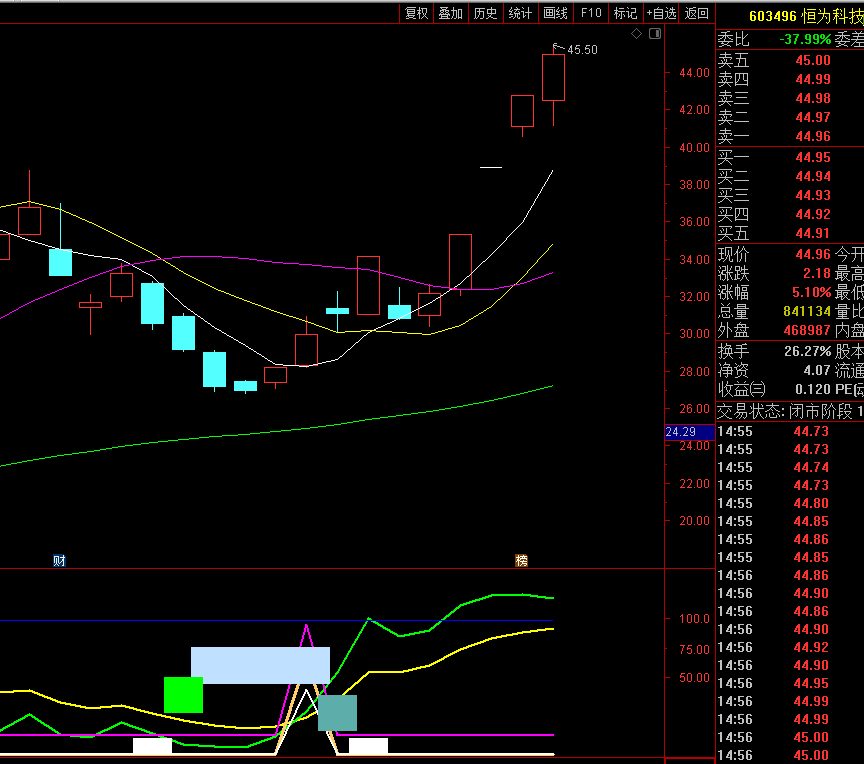Select 卖三 ask price 44.98
This screenshot has width=864, height=764.
click(x=813, y=98)
